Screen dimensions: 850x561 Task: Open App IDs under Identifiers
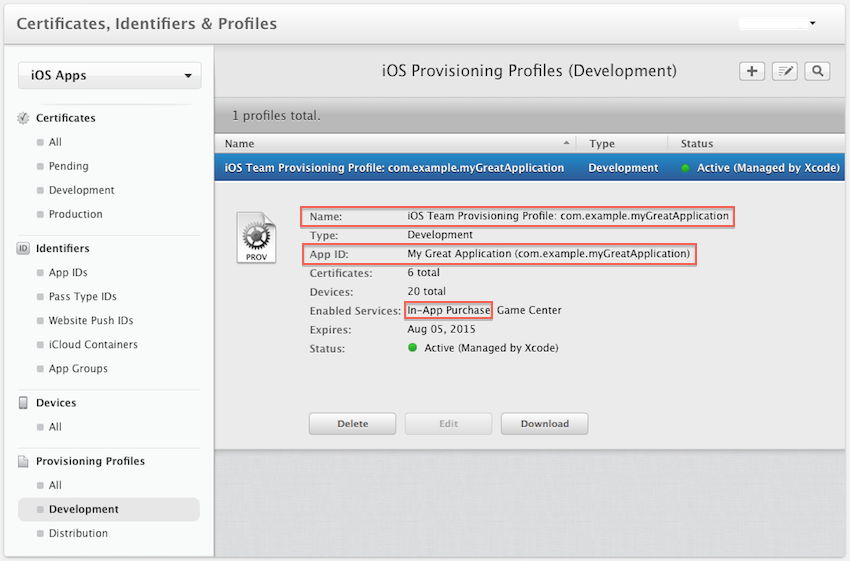(x=68, y=272)
